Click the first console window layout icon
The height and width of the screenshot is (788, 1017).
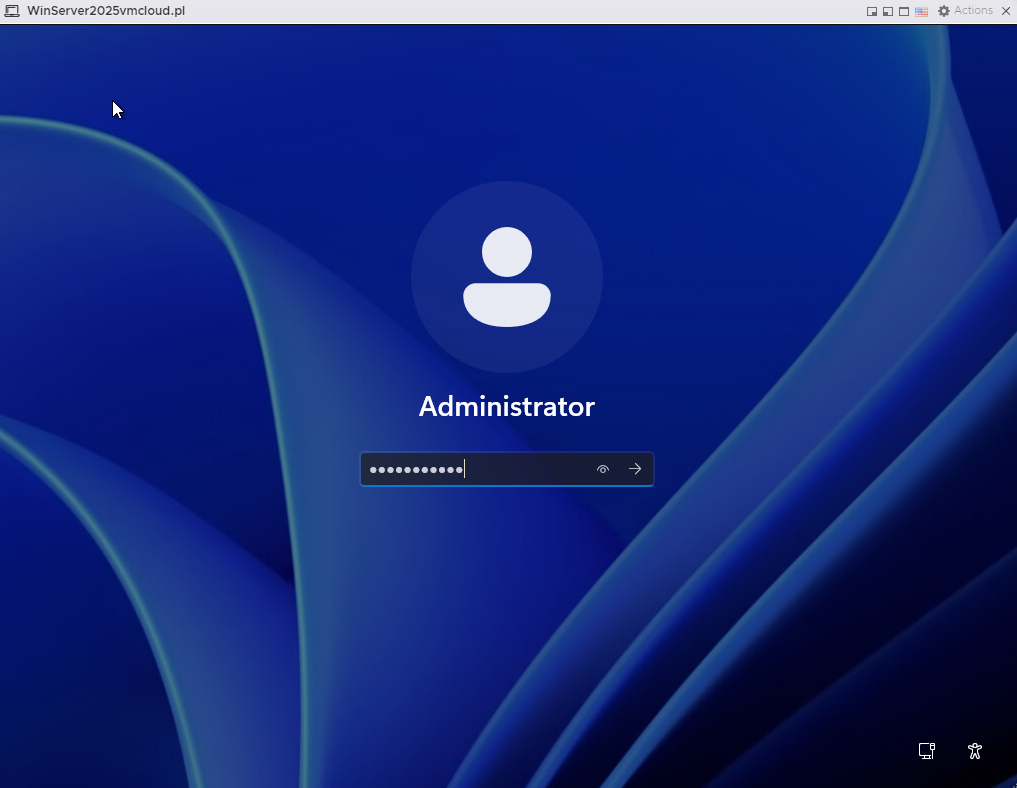pos(872,11)
